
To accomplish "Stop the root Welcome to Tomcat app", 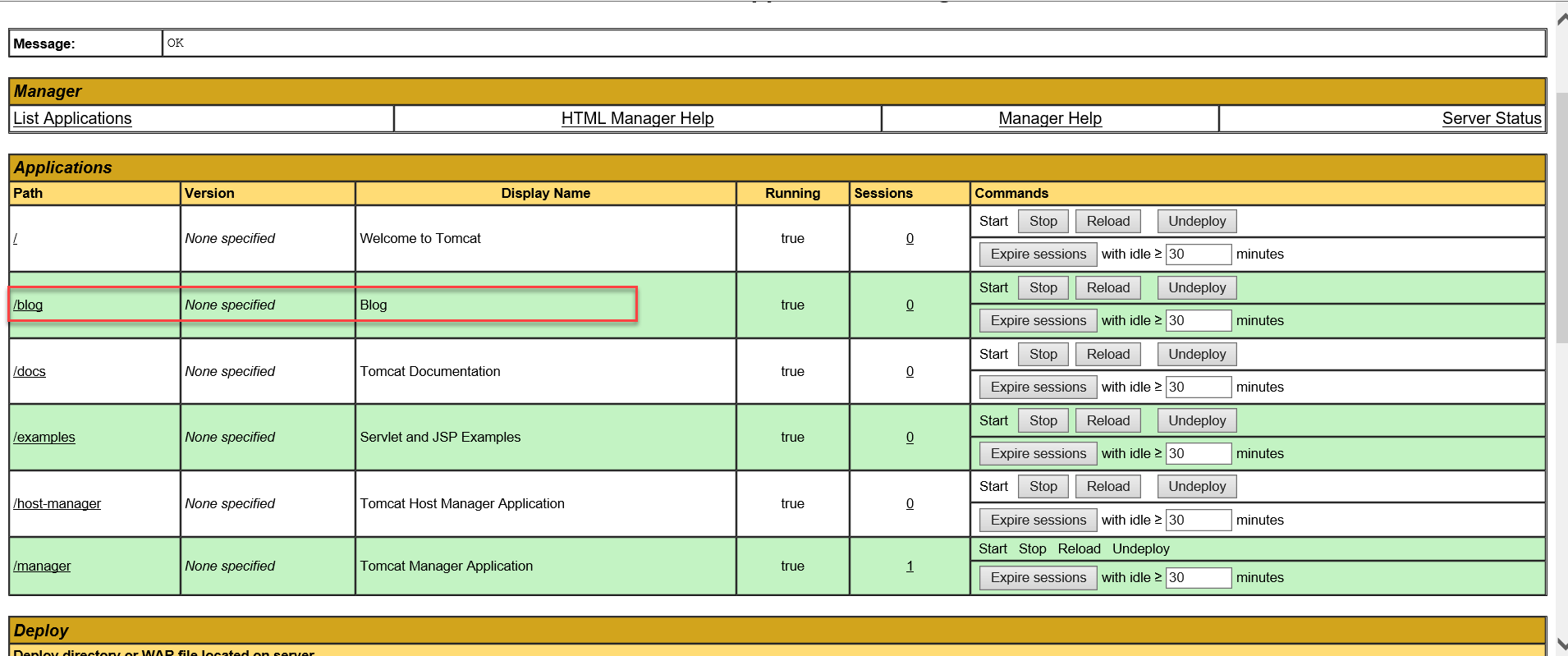I will 1043,222.
